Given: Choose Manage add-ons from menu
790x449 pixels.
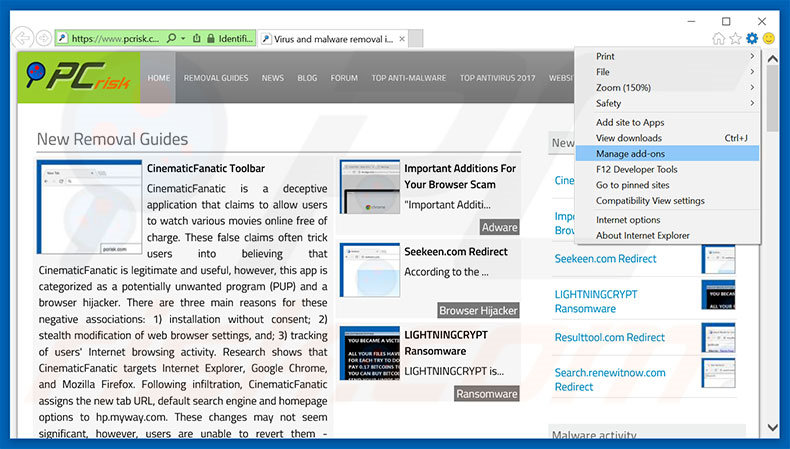Looking at the screenshot, I should (x=668, y=154).
